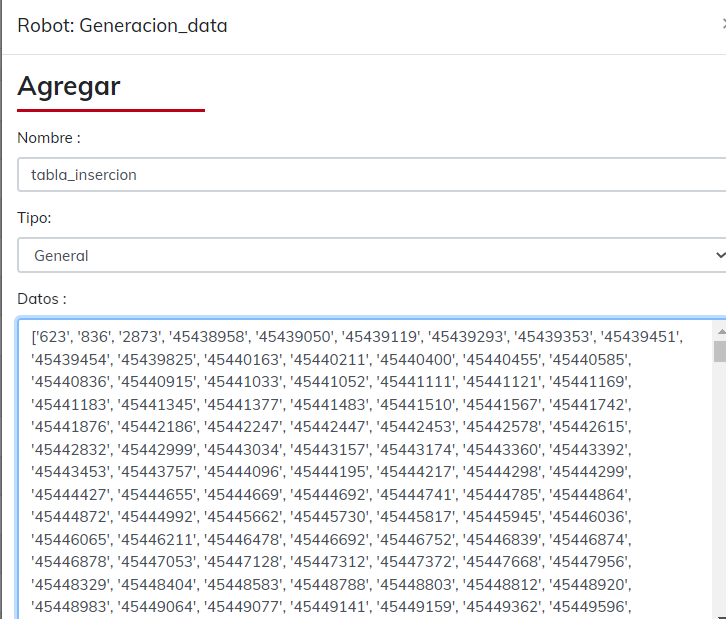This screenshot has height=619, width=726.
Task: Close the Robot: Generacion_data dialog
Action: pos(722,26)
